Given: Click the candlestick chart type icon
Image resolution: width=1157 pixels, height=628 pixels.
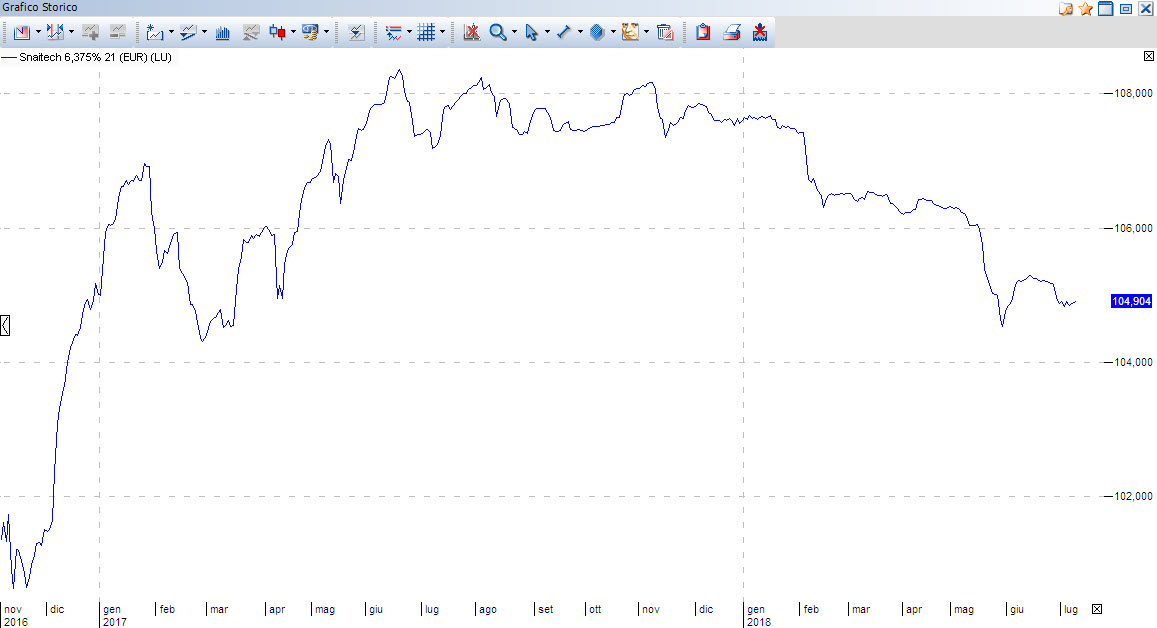Looking at the screenshot, I should pyautogui.click(x=277, y=32).
